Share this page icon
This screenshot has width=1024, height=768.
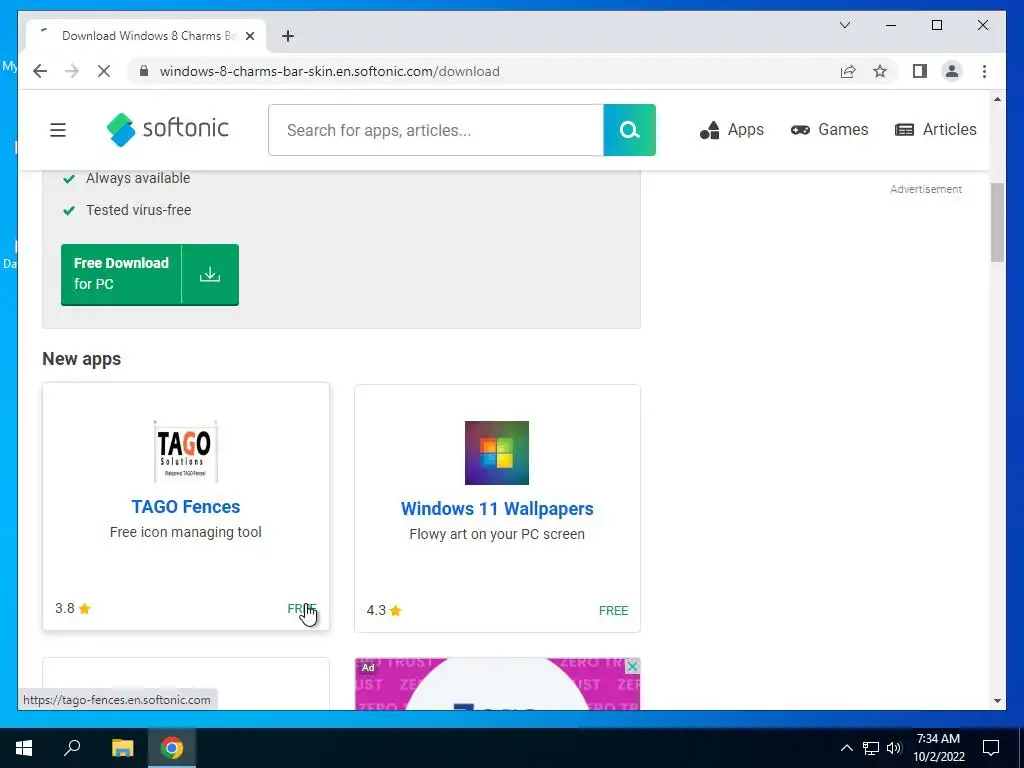[x=848, y=71]
